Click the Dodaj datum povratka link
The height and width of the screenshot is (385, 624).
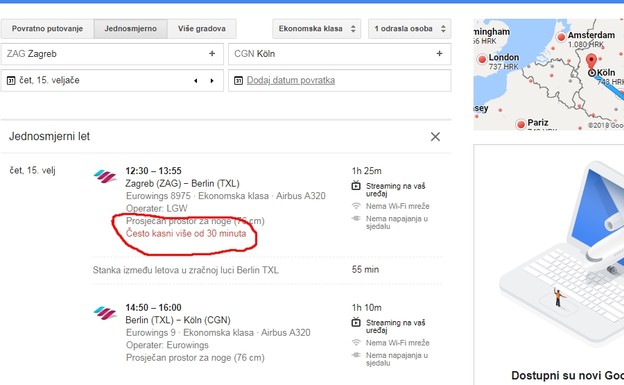pyautogui.click(x=291, y=80)
